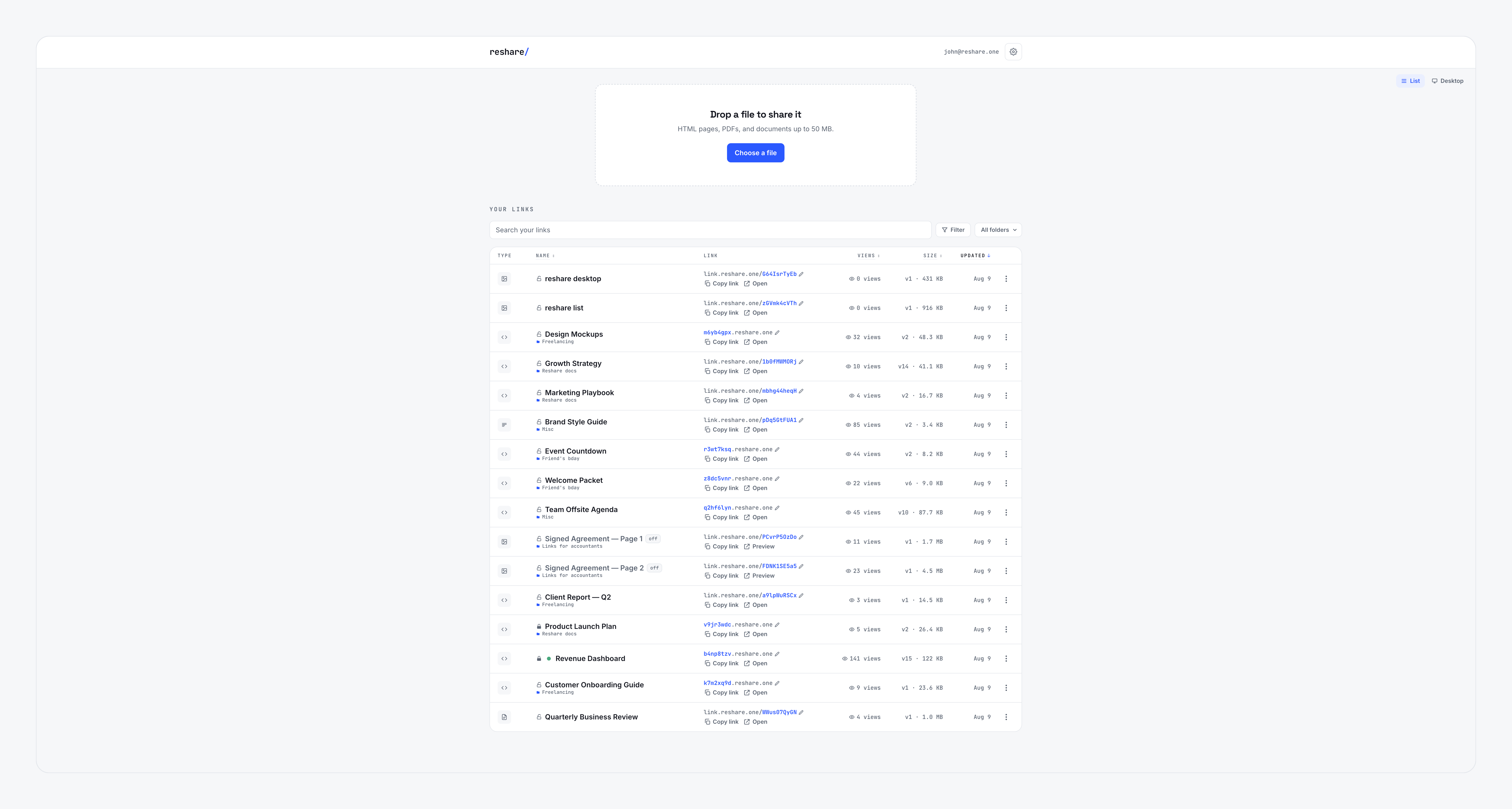This screenshot has height=809, width=1512.
Task: Toggle the lock icon on Quarterly Business Review
Action: (x=539, y=717)
